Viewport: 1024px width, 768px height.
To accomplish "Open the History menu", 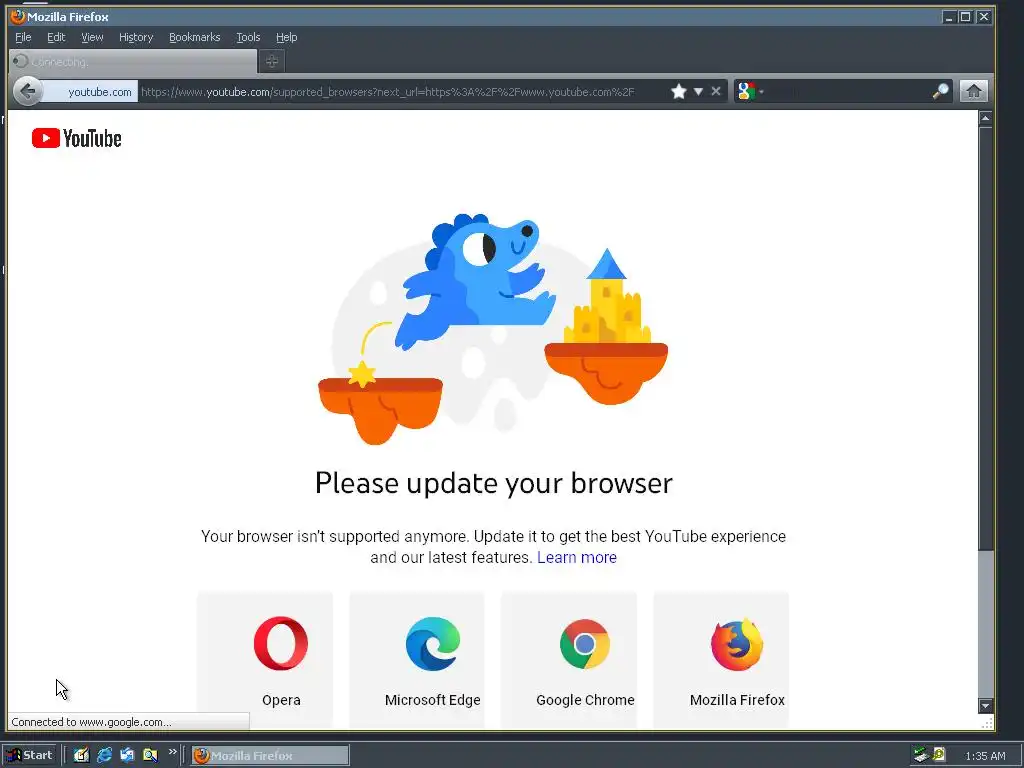I will point(136,37).
